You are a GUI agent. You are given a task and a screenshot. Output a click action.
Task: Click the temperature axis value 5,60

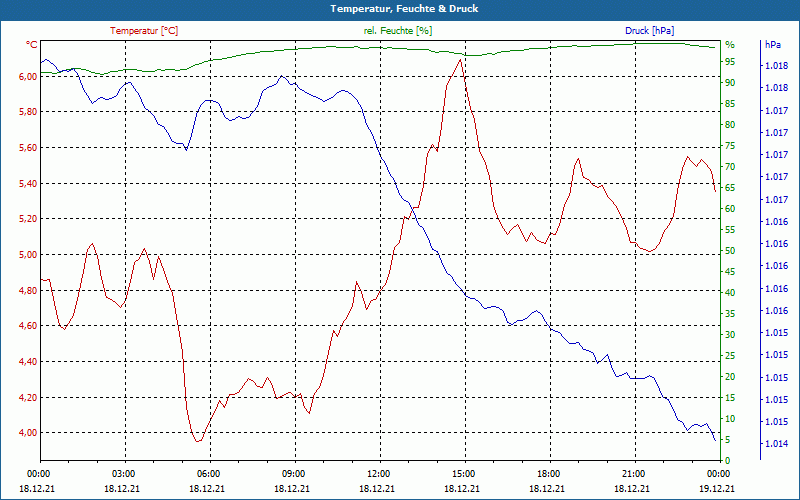(x=29, y=147)
